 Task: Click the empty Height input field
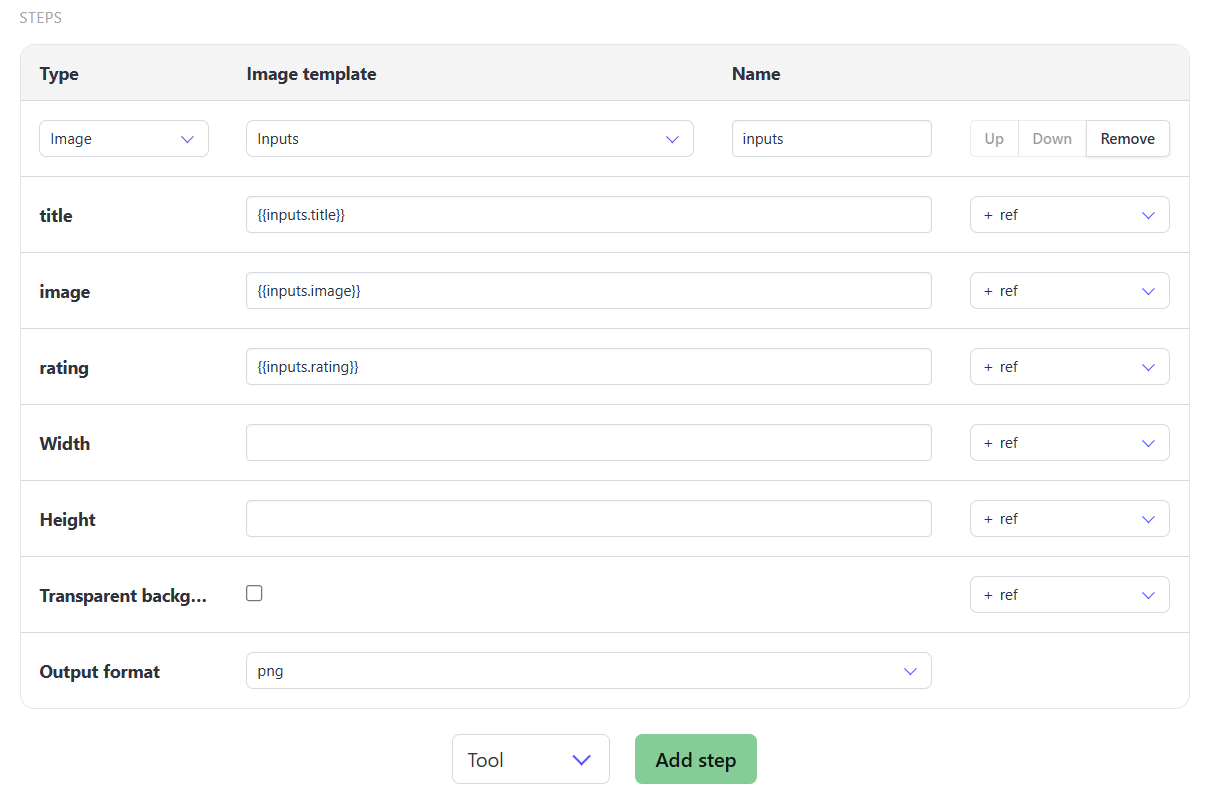click(589, 519)
